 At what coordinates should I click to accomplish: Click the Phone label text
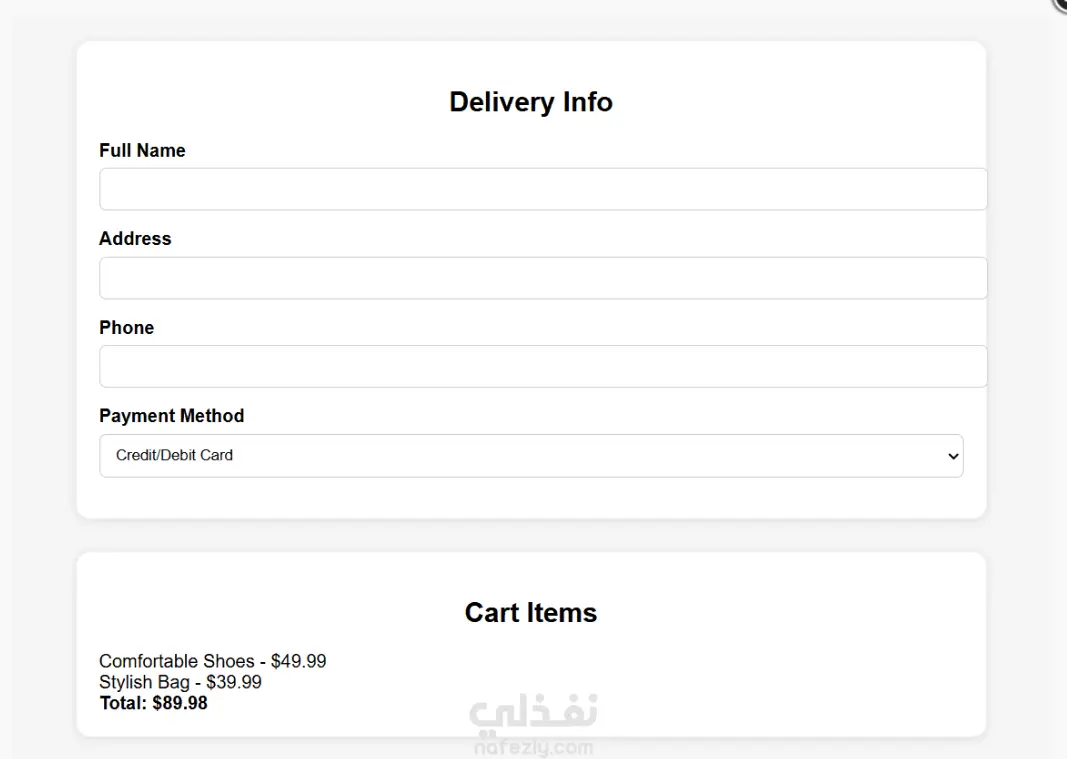(127, 327)
